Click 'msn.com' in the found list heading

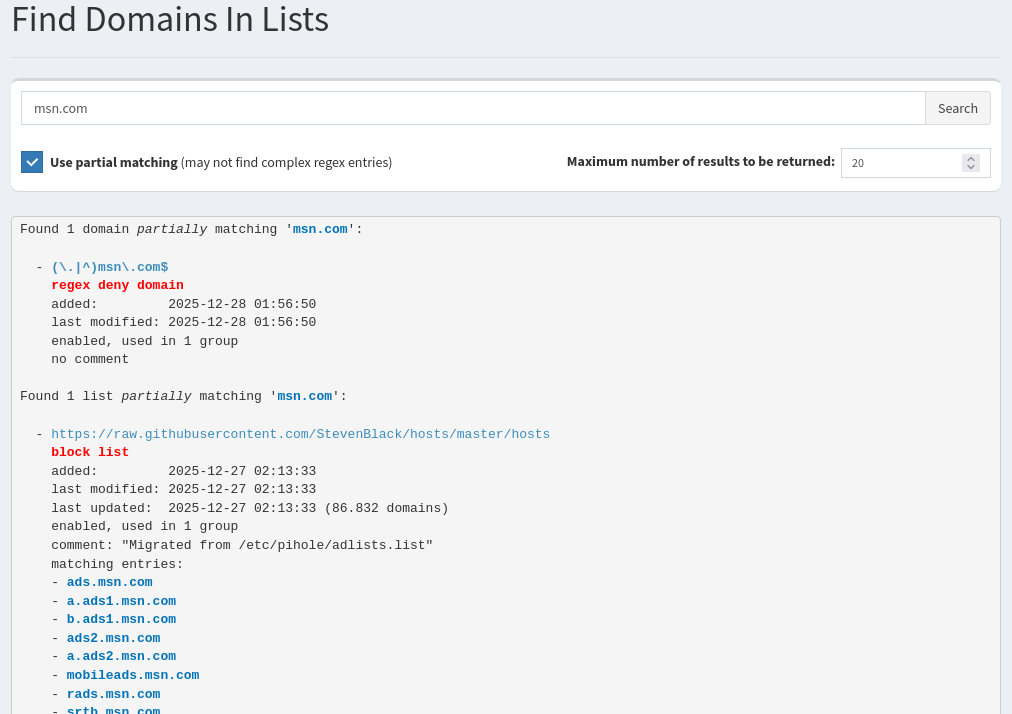coord(304,396)
